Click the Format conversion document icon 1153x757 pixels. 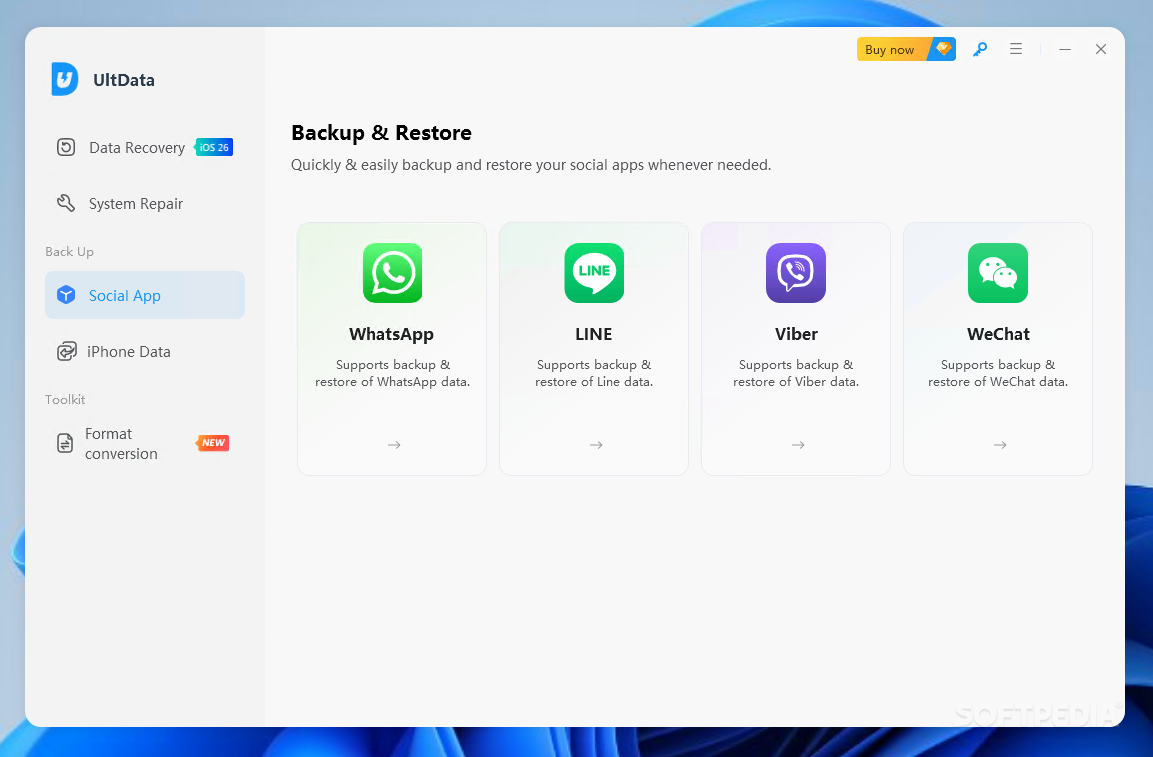[65, 443]
